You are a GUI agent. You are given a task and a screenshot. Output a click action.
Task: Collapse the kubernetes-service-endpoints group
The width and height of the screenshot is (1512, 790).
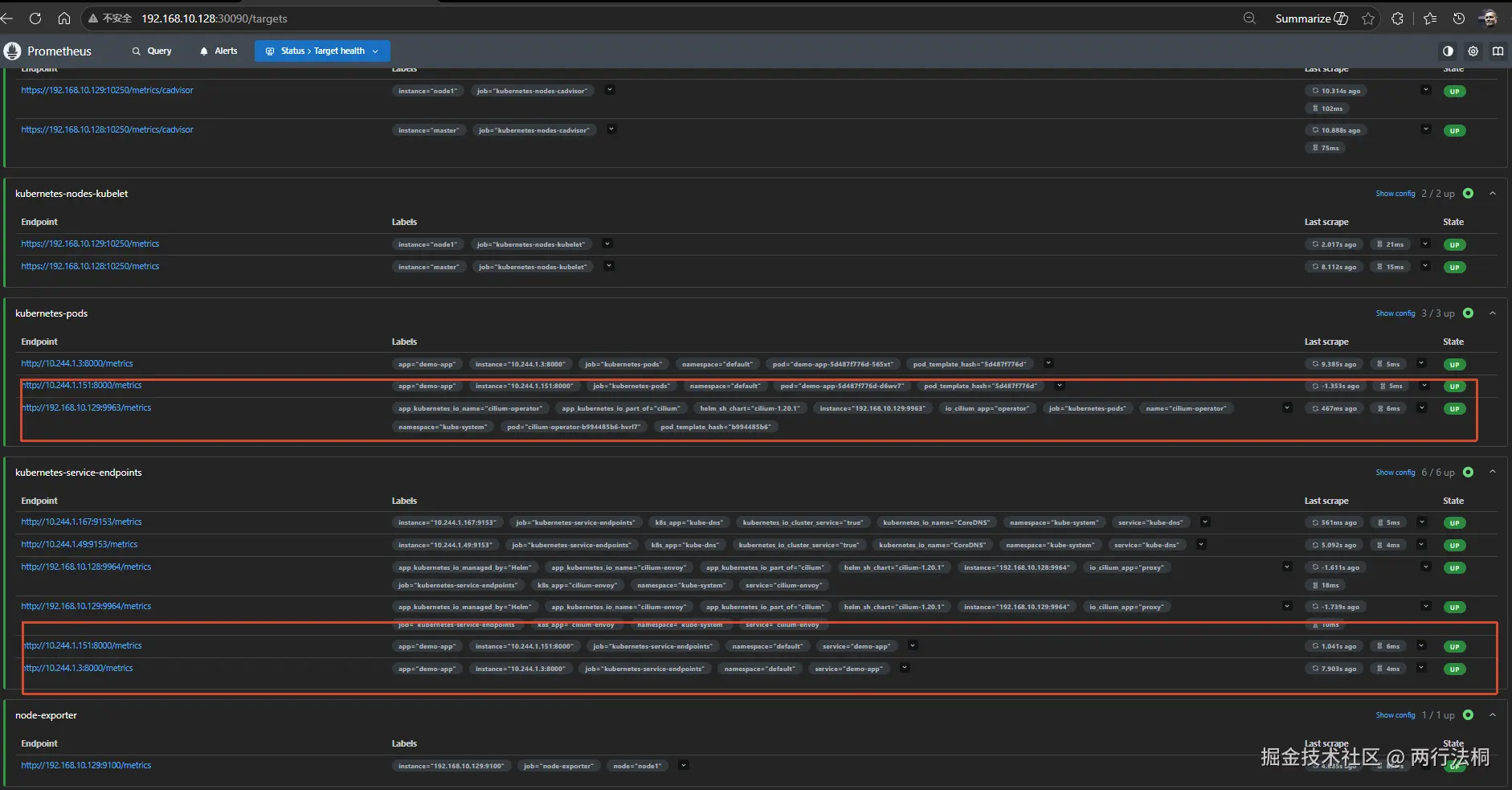click(x=1493, y=473)
